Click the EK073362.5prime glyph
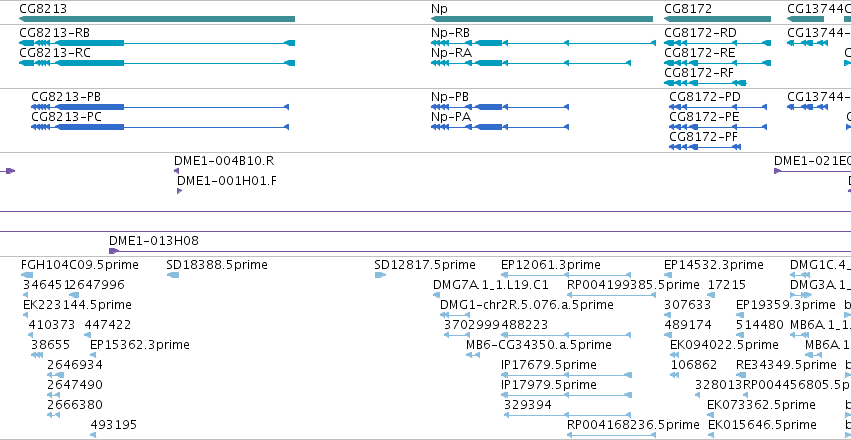The width and height of the screenshot is (851, 440). (x=711, y=415)
